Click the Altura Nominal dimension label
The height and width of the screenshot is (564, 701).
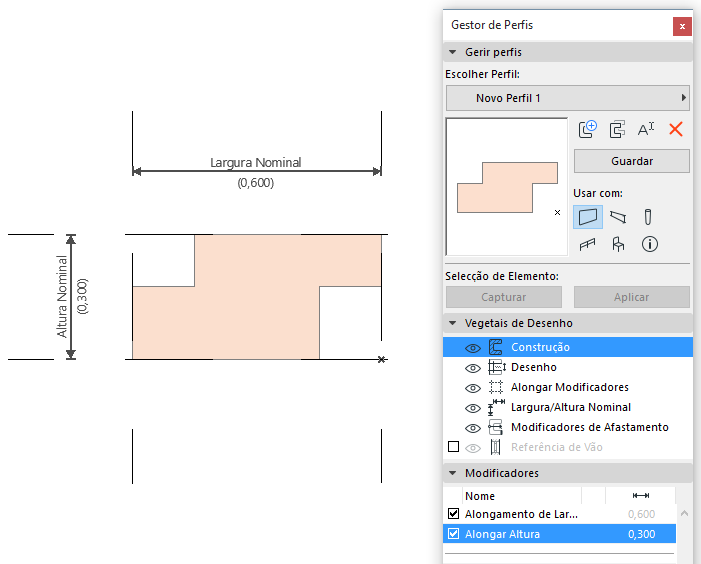[x=62, y=297]
